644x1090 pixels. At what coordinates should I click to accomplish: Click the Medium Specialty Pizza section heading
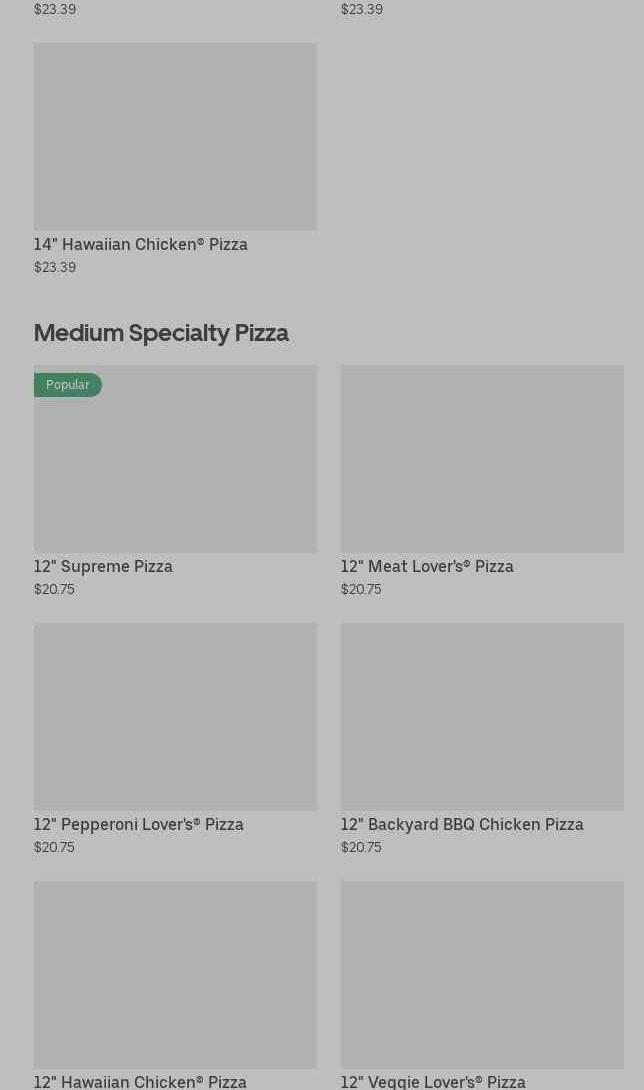pyautogui.click(x=161, y=332)
